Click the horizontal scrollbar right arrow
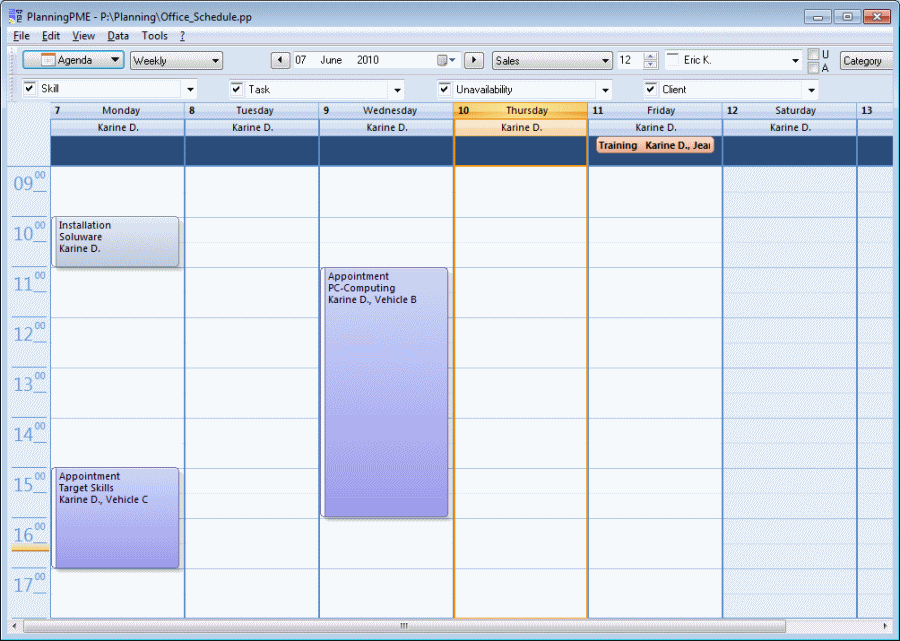 coord(885,626)
